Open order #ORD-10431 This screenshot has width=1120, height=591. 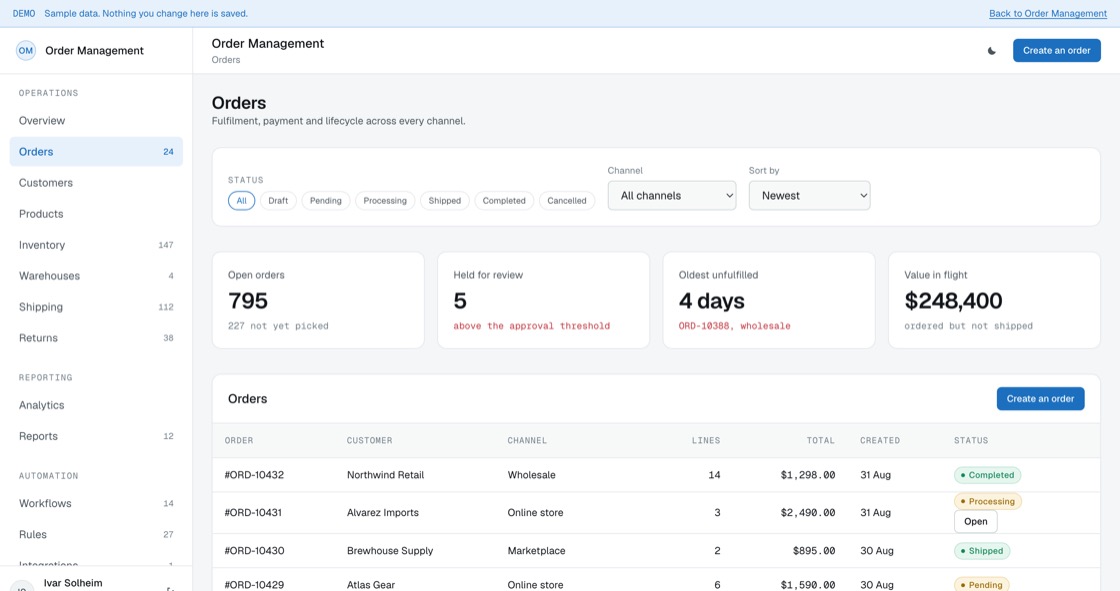[253, 513]
